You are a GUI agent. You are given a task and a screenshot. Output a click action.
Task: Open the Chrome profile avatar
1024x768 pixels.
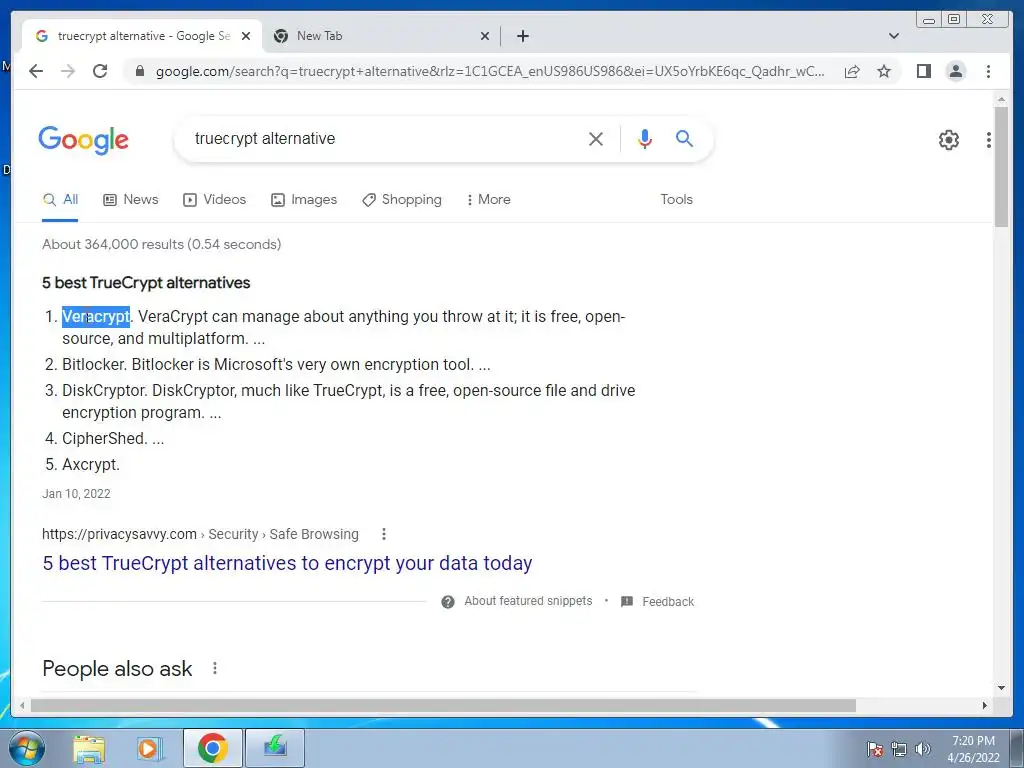955,71
